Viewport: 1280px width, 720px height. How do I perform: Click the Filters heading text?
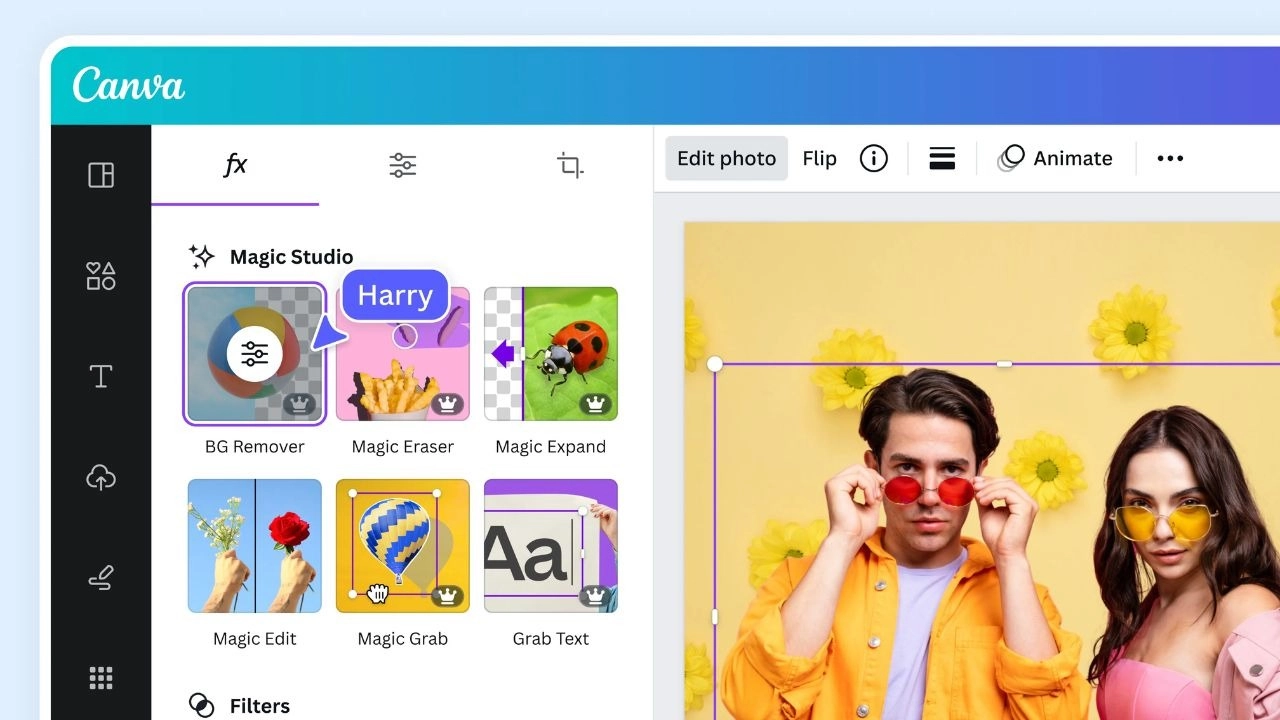260,706
